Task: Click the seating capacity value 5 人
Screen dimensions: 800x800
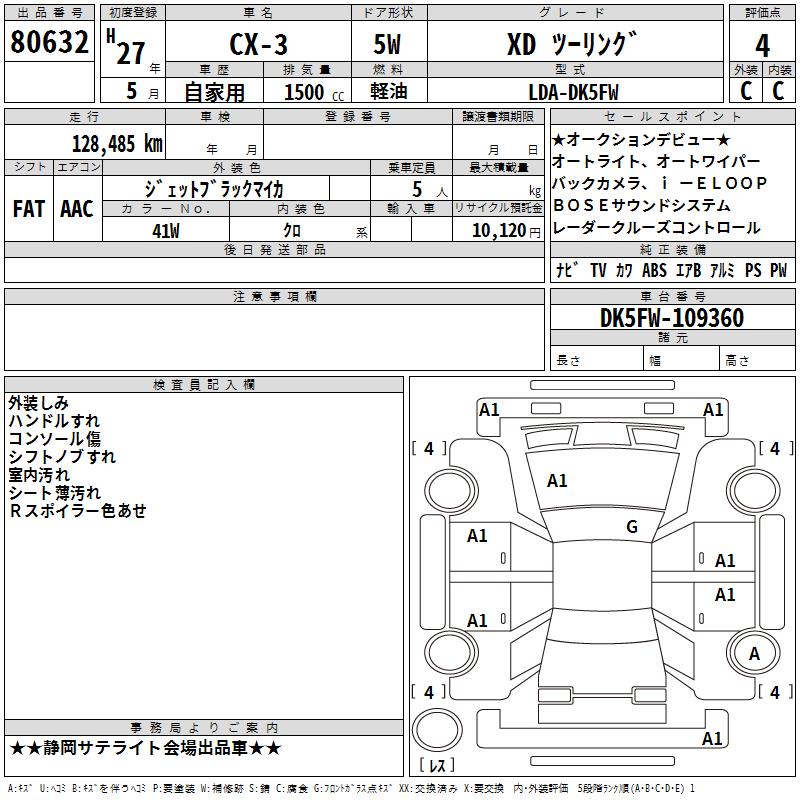Action: (x=429, y=190)
